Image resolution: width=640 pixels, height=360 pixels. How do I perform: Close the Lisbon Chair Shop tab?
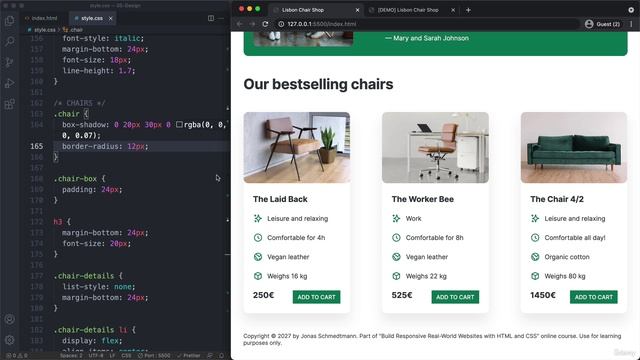[x=358, y=10]
